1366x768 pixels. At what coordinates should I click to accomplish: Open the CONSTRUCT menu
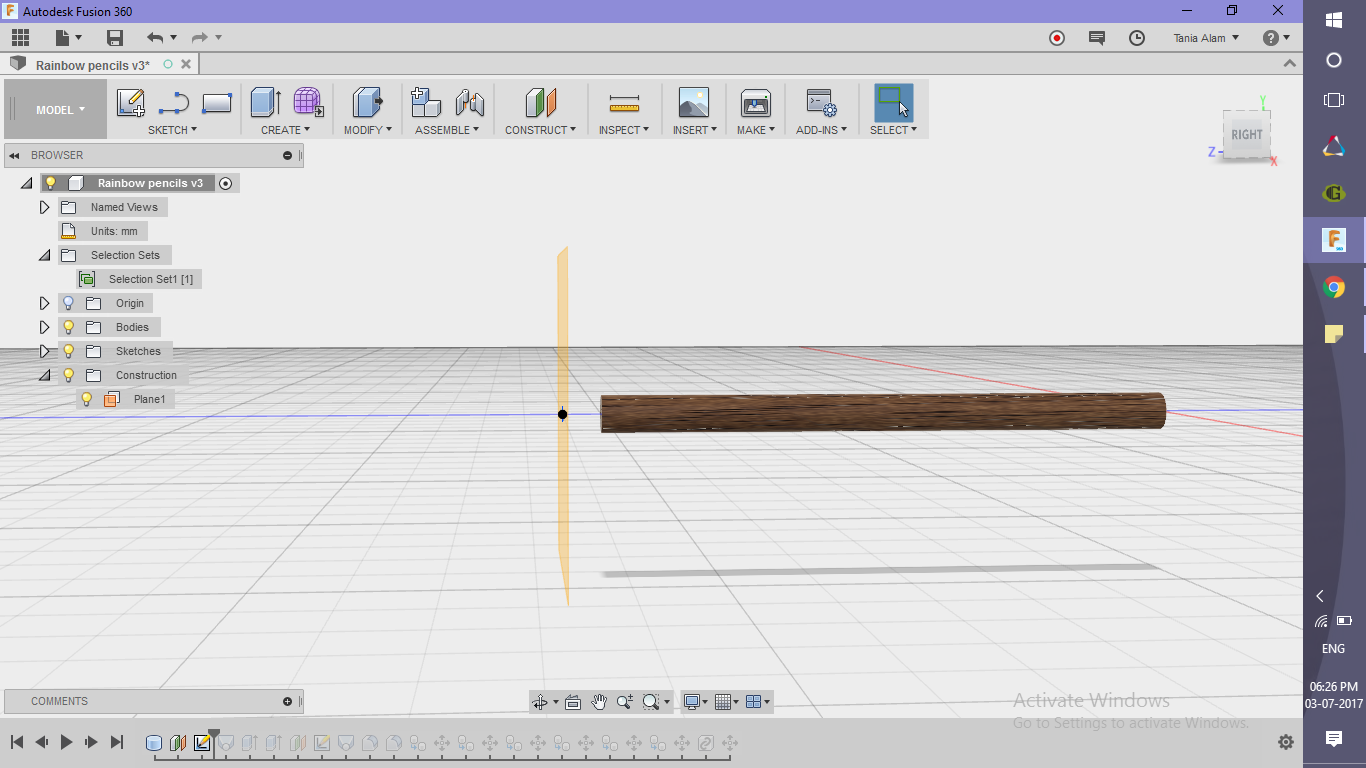[540, 130]
